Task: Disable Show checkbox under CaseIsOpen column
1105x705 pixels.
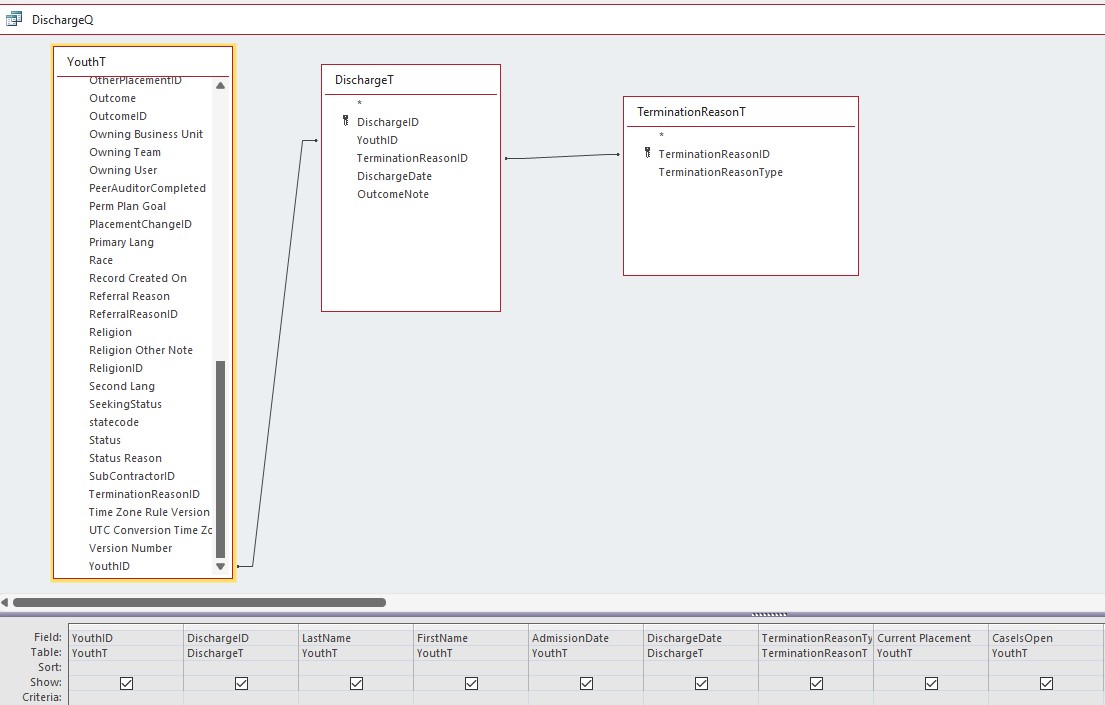Action: (1046, 683)
